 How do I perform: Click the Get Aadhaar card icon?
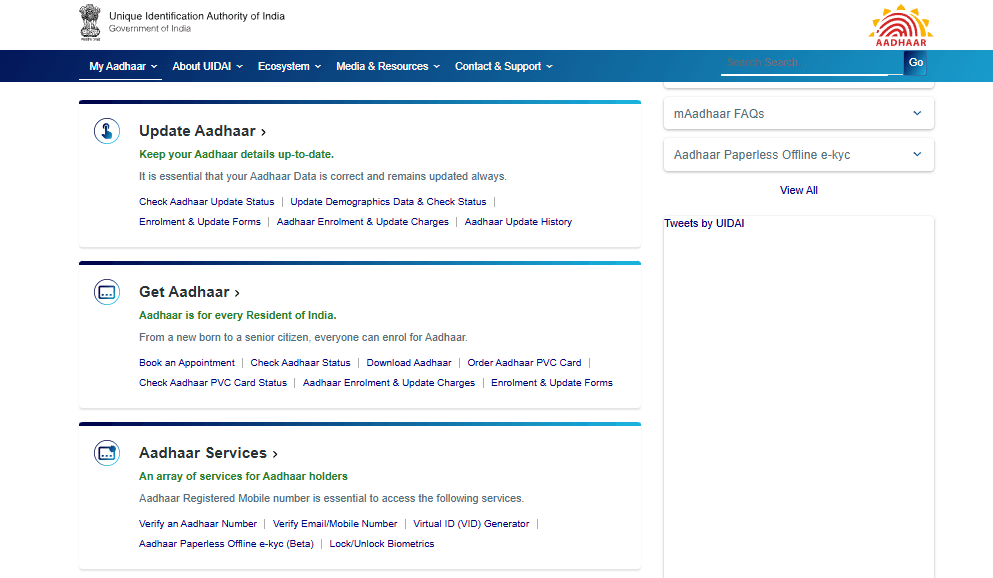pyautogui.click(x=107, y=292)
